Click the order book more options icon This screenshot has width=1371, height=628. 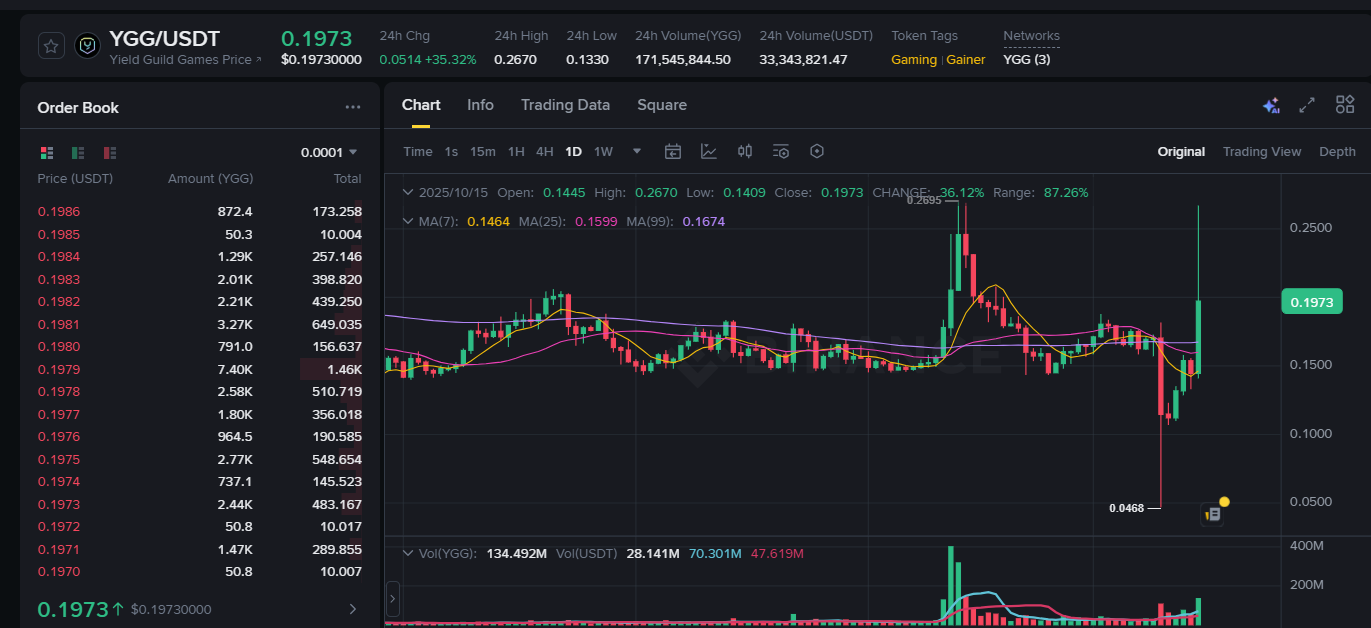tap(352, 106)
